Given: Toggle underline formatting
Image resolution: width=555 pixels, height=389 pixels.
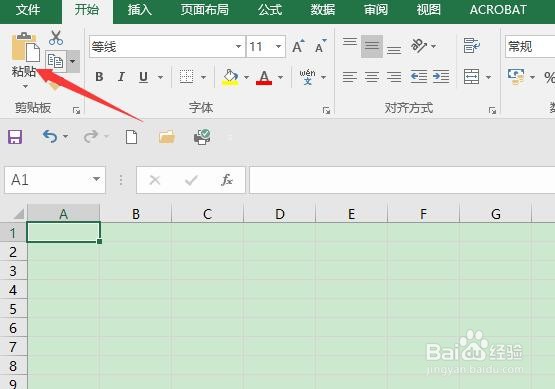Looking at the screenshot, I should pos(143,77).
